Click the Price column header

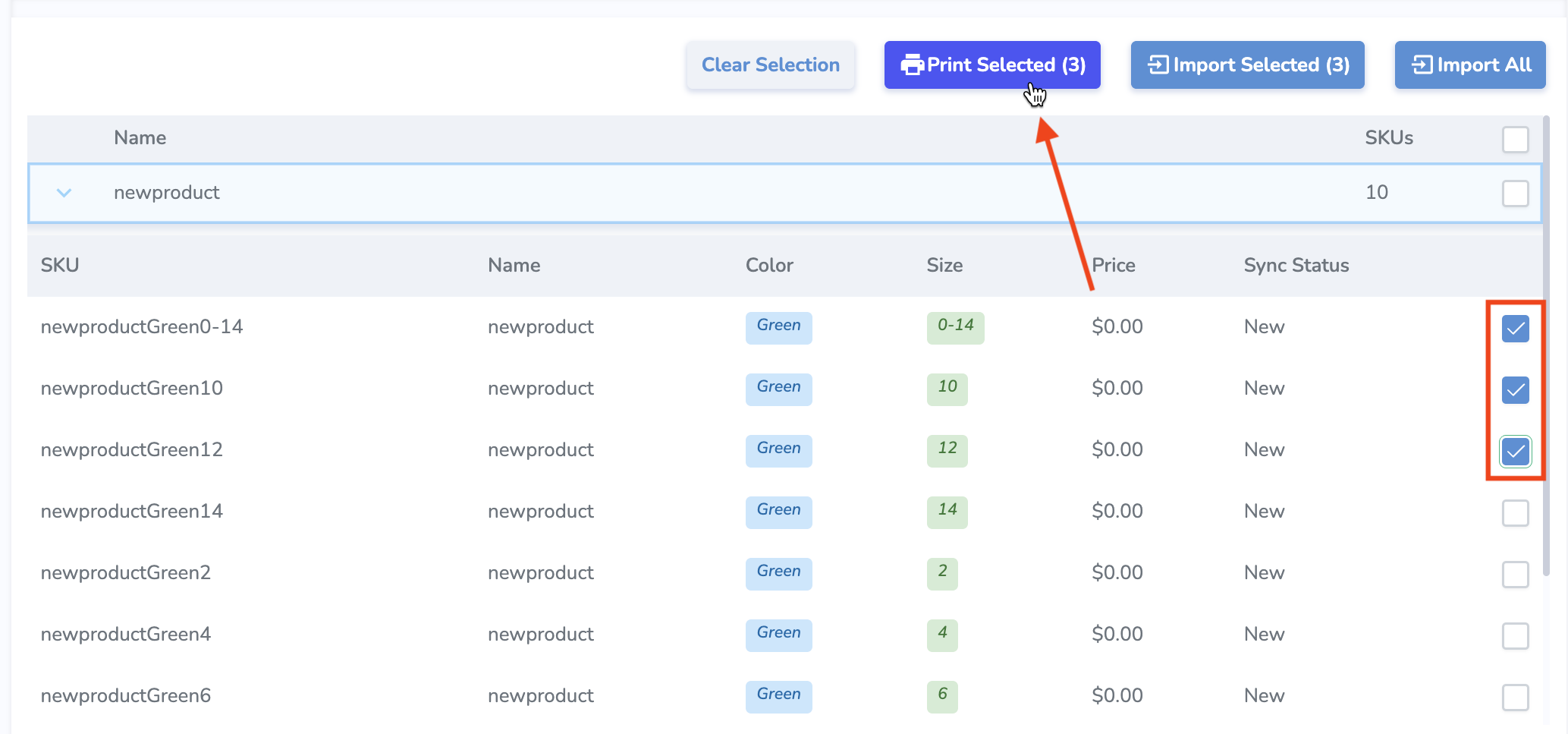pyautogui.click(x=1113, y=266)
